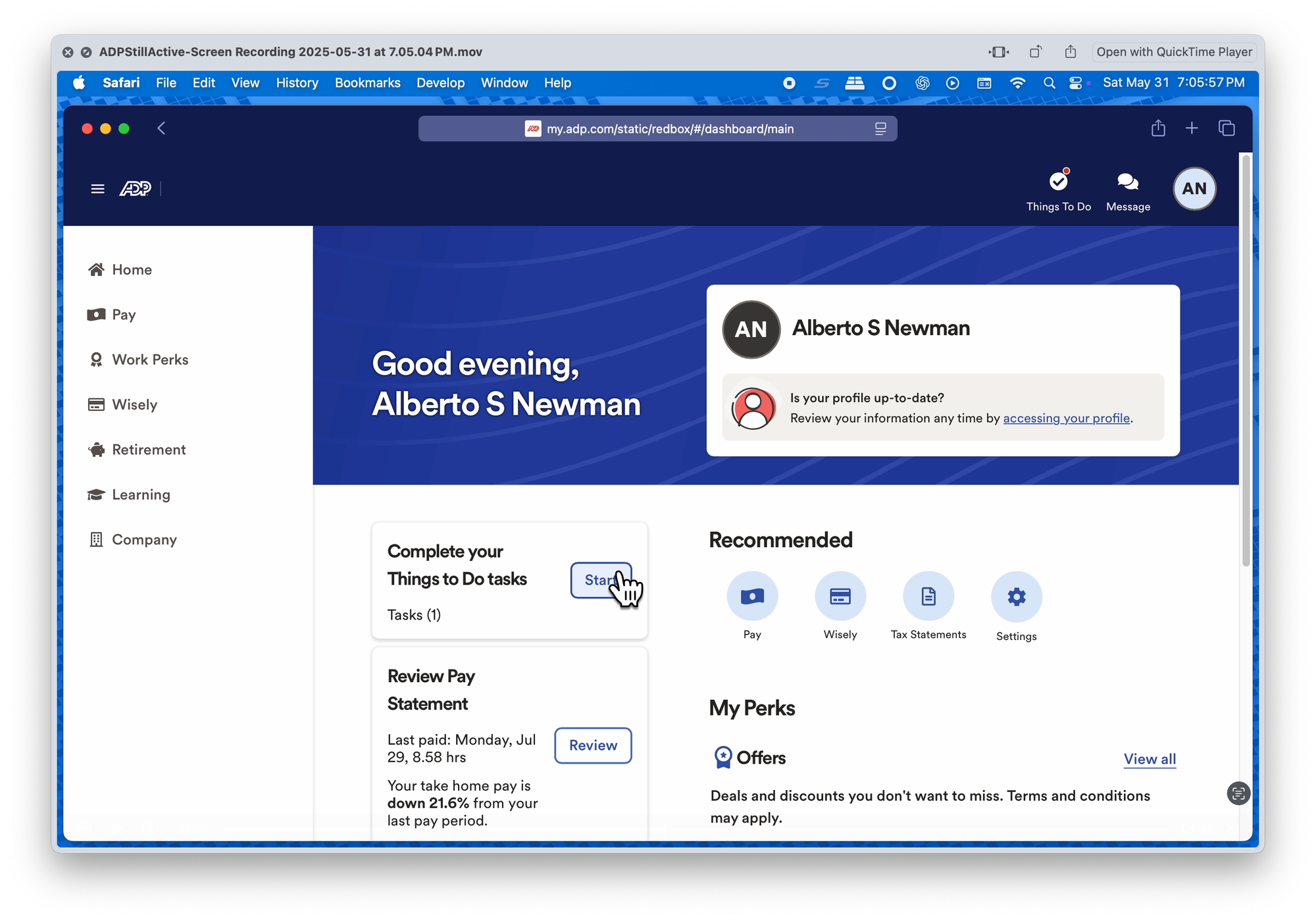Open the Apple menu
1316x921 pixels.
(x=79, y=83)
